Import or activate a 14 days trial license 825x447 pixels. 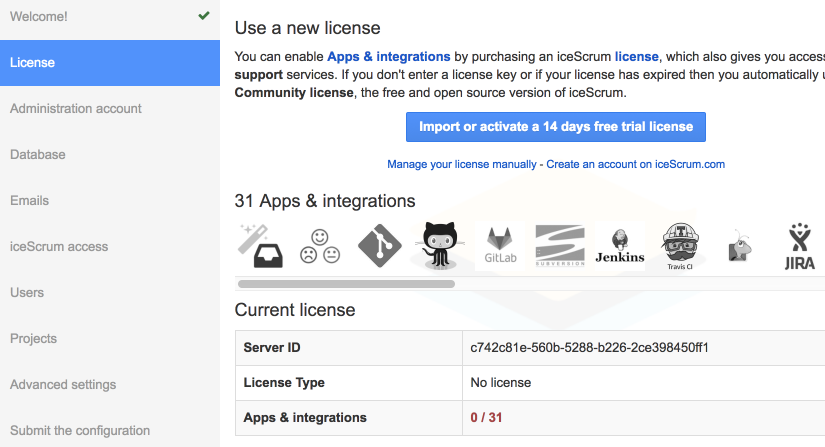coord(555,127)
